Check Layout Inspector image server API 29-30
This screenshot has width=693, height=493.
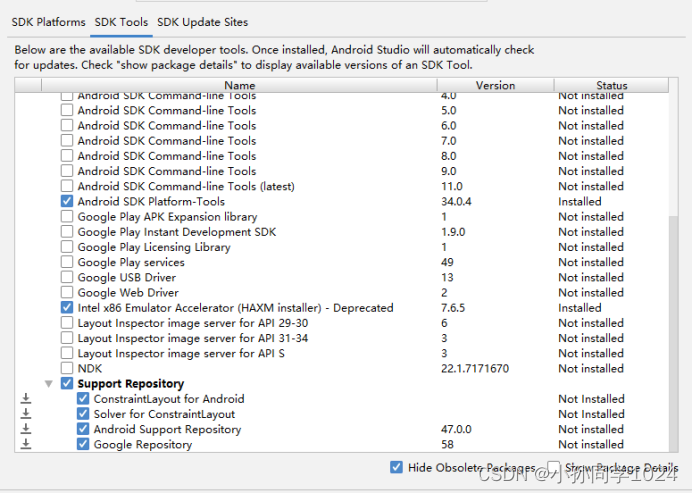[x=67, y=323]
